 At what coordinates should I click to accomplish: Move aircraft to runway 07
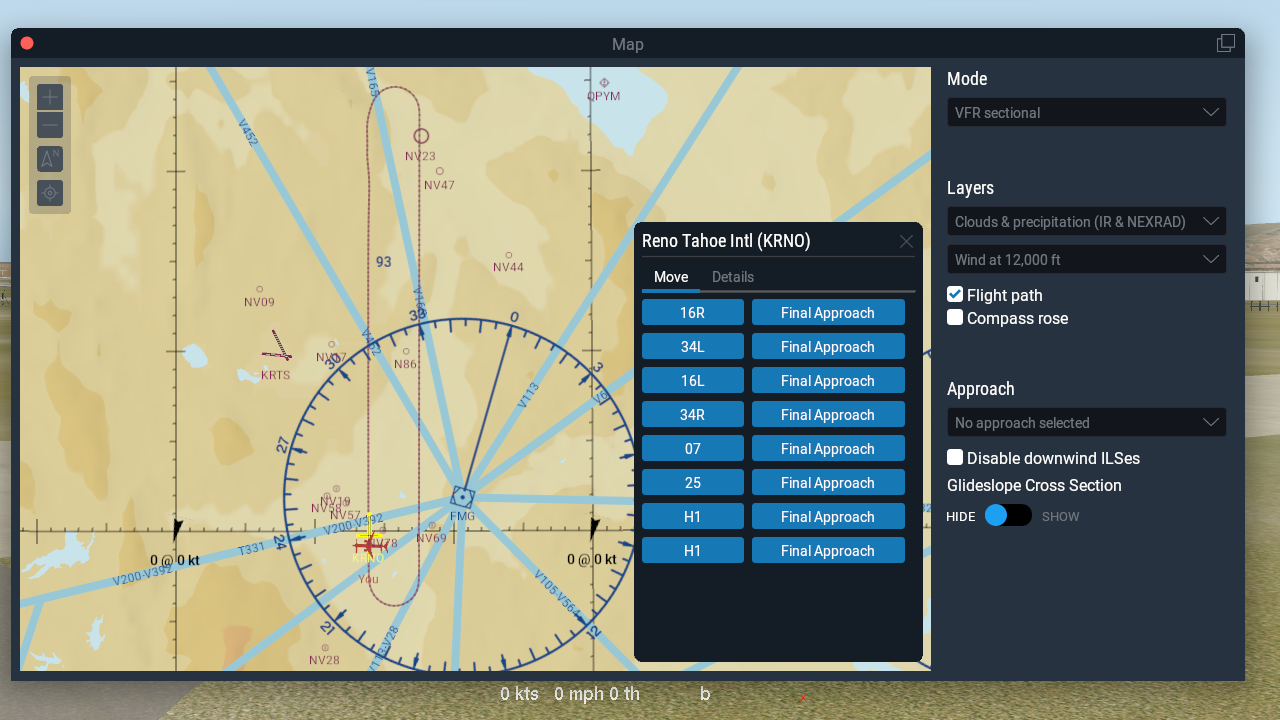pyautogui.click(x=693, y=449)
